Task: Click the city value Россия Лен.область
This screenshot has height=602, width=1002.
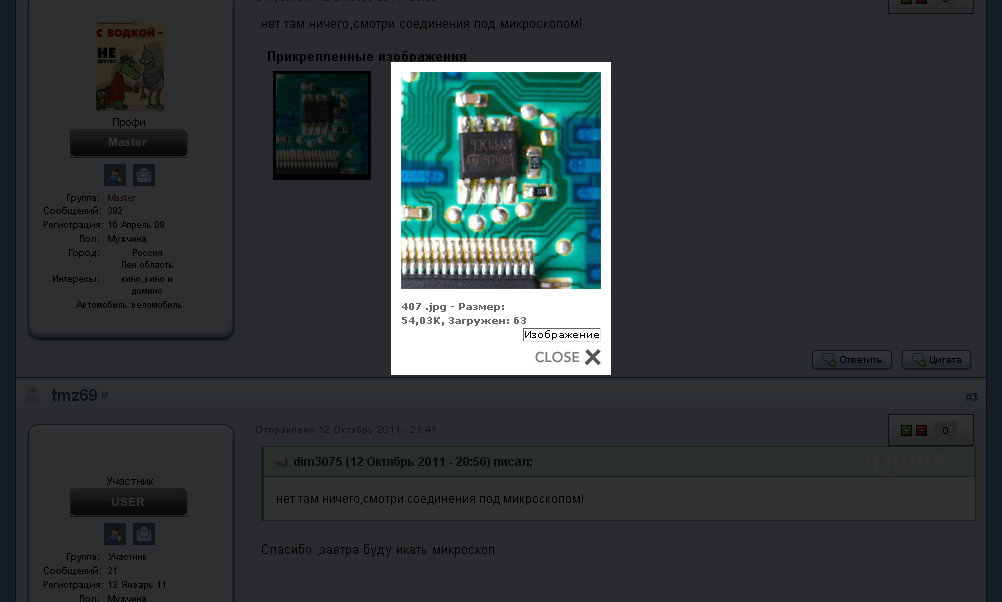Action: 147,259
